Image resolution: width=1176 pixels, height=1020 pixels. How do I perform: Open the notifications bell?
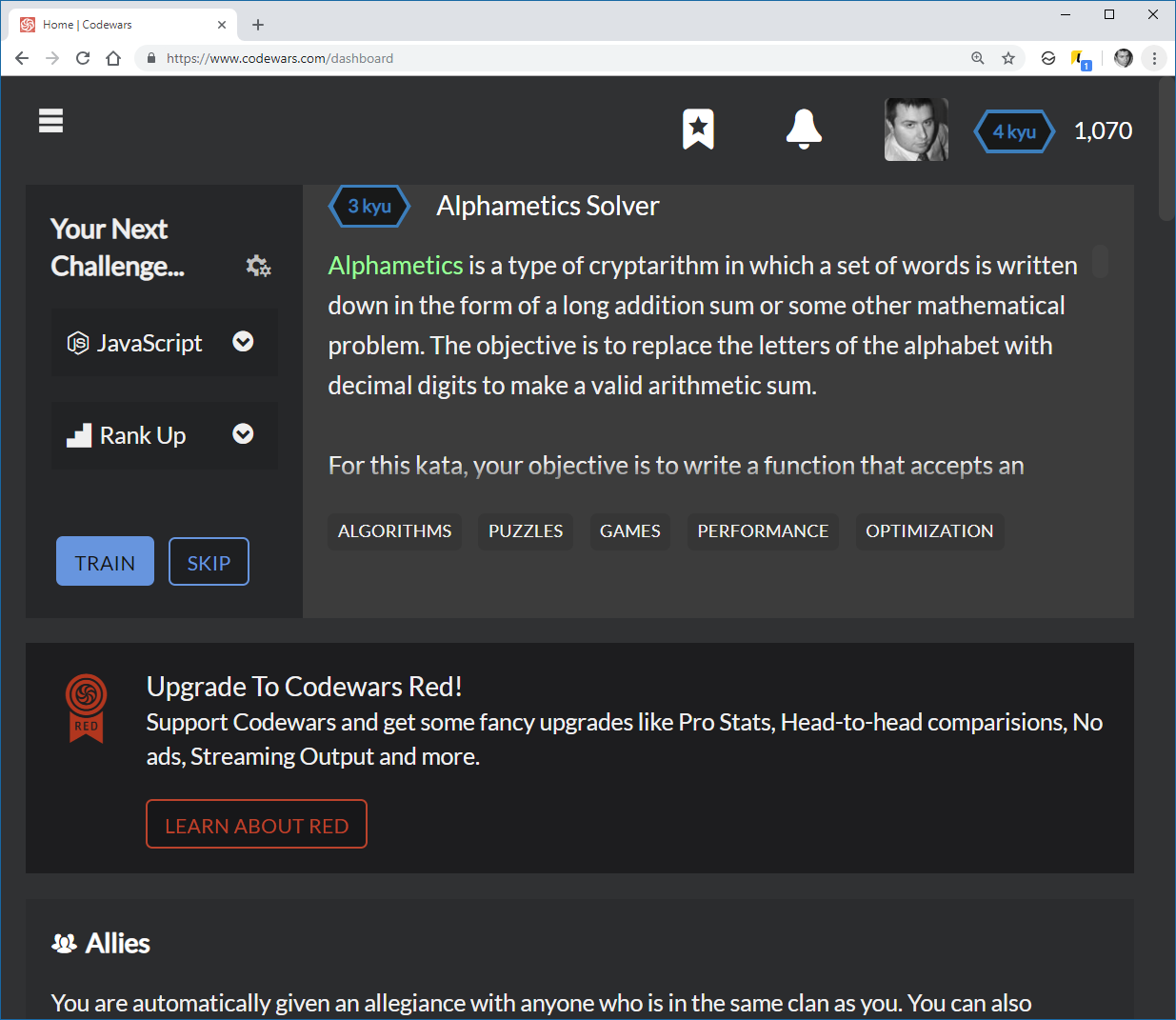pyautogui.click(x=804, y=130)
